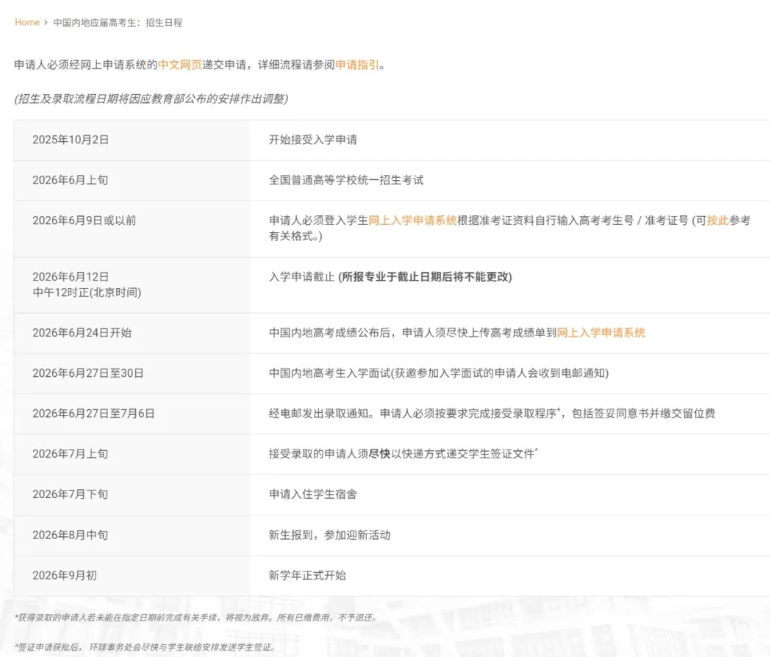Open 网上入学申请系统 link in the June 9 row
Viewport: 770px width, 657px height.
(412, 220)
